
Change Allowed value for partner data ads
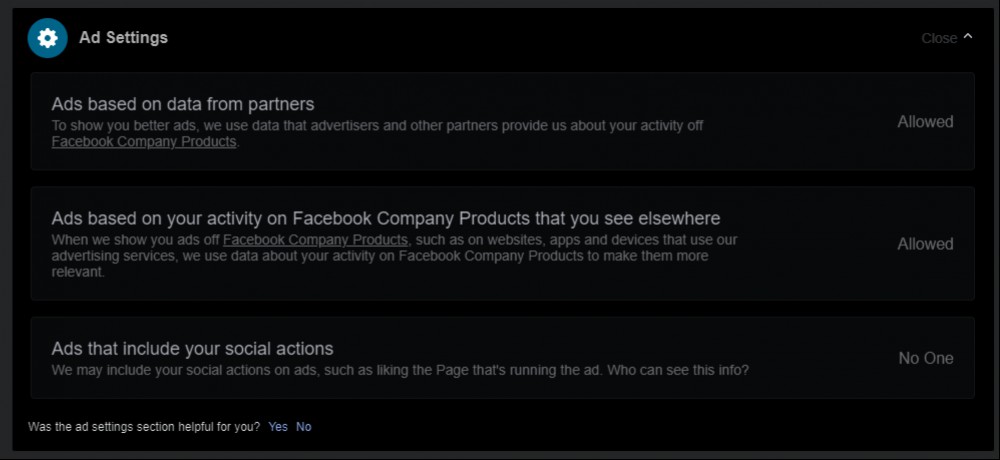925,122
